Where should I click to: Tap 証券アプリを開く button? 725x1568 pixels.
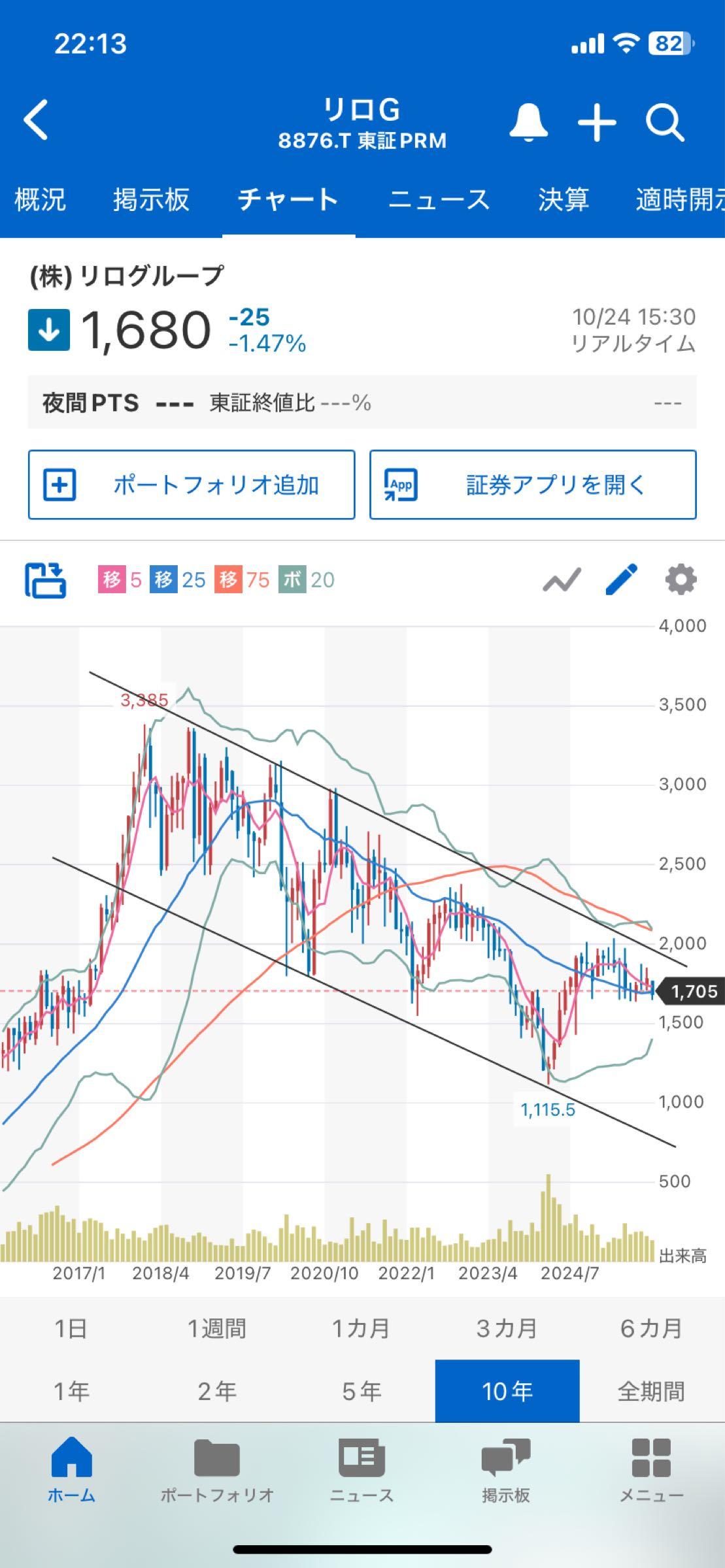531,485
